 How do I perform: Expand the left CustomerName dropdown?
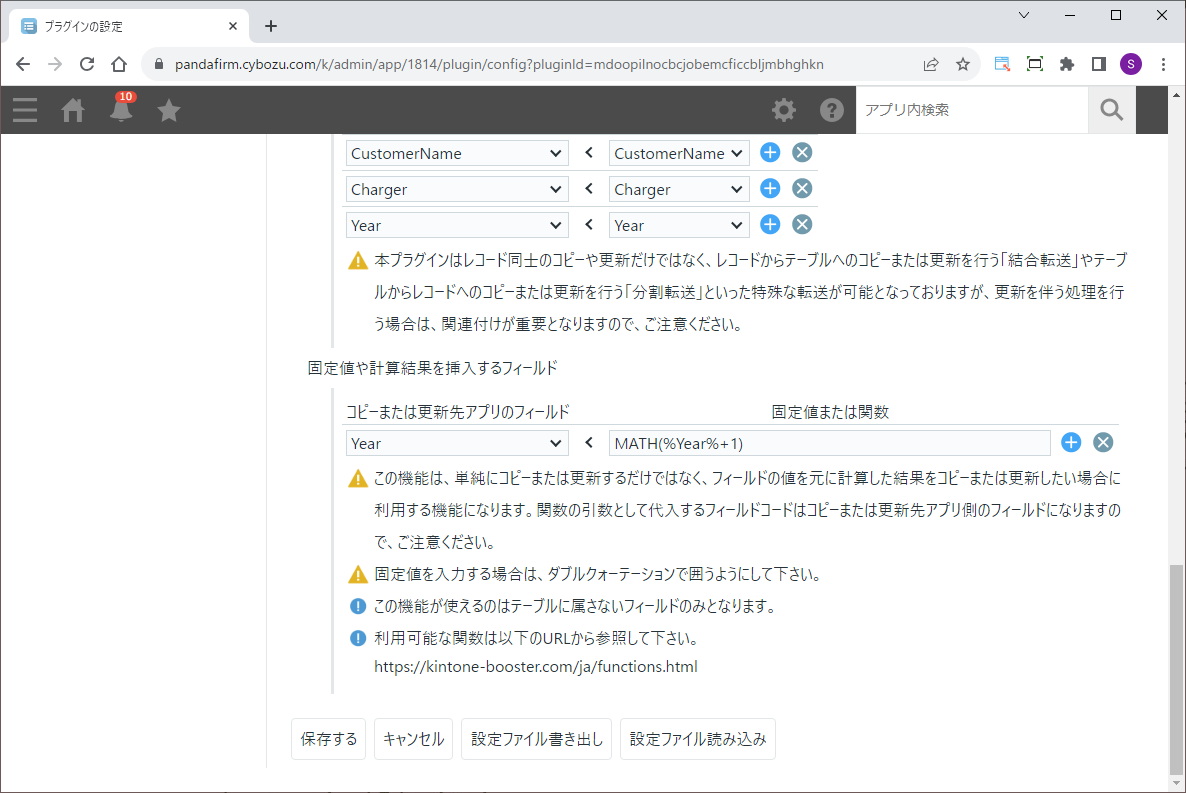click(x=457, y=154)
